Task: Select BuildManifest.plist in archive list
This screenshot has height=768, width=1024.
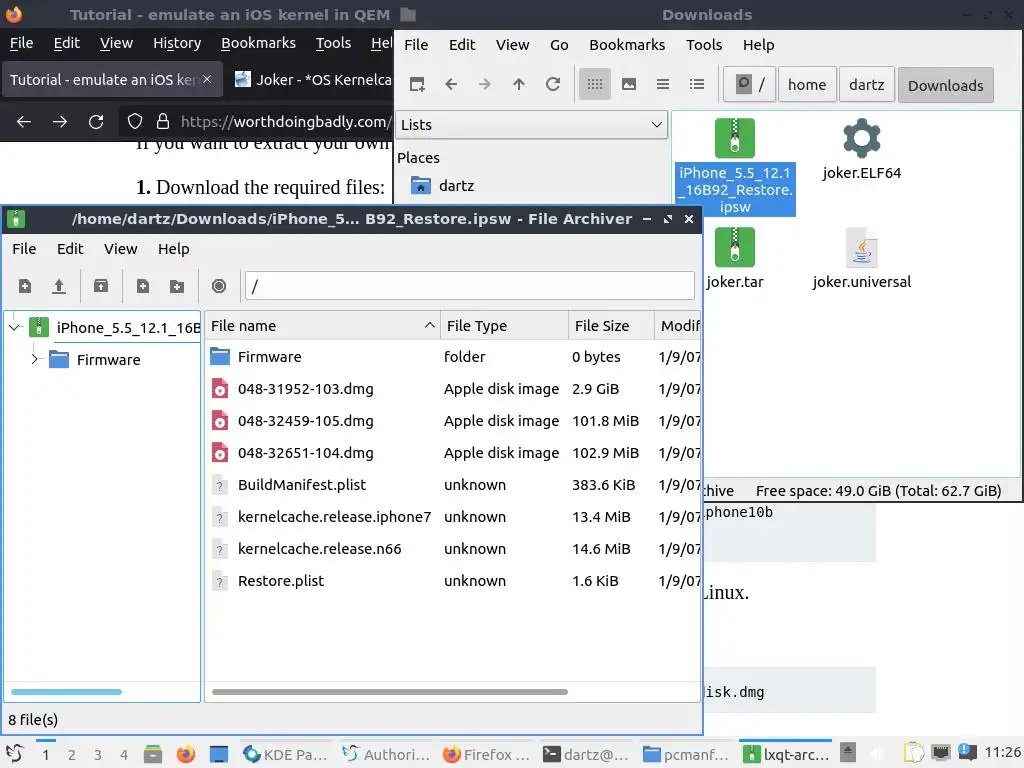Action: coord(453,485)
